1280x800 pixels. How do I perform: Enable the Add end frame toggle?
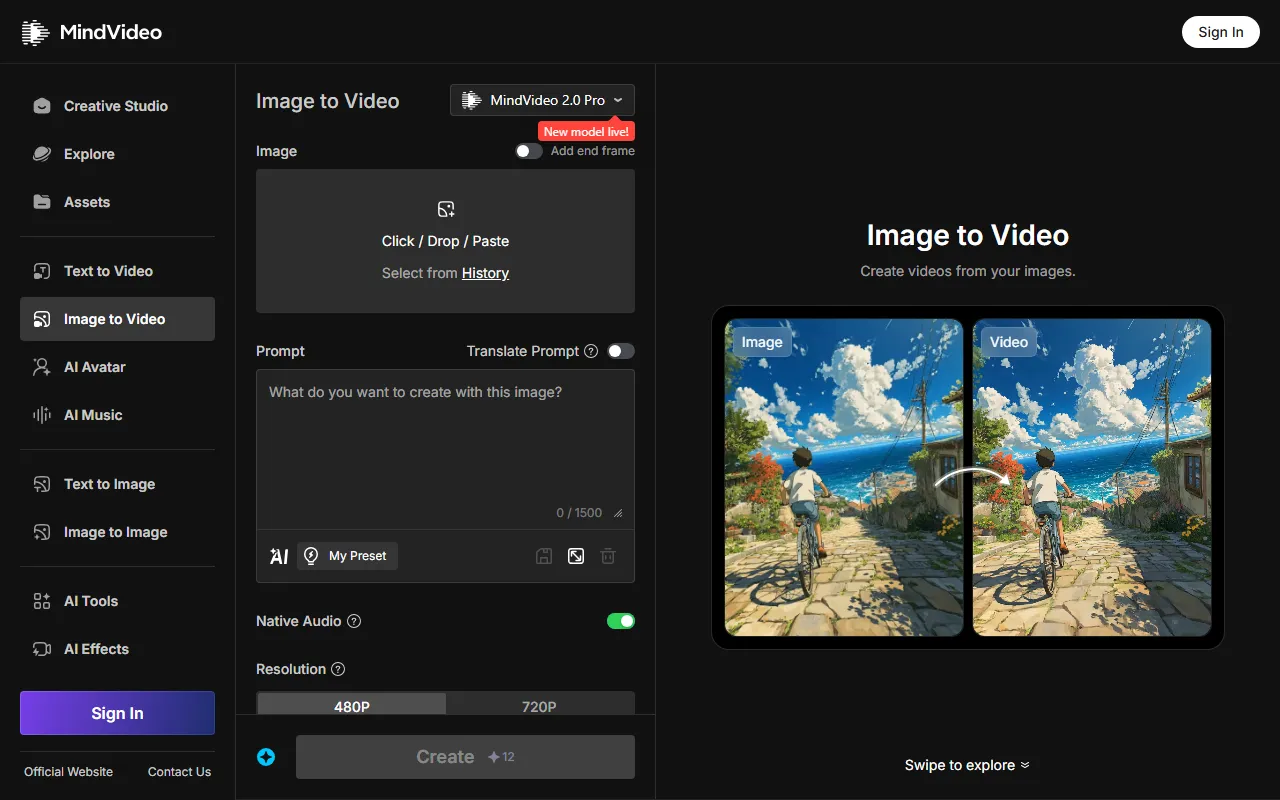pos(528,151)
